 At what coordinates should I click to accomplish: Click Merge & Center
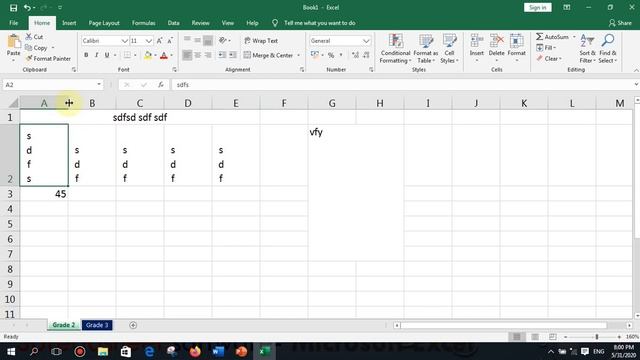[x=269, y=55]
